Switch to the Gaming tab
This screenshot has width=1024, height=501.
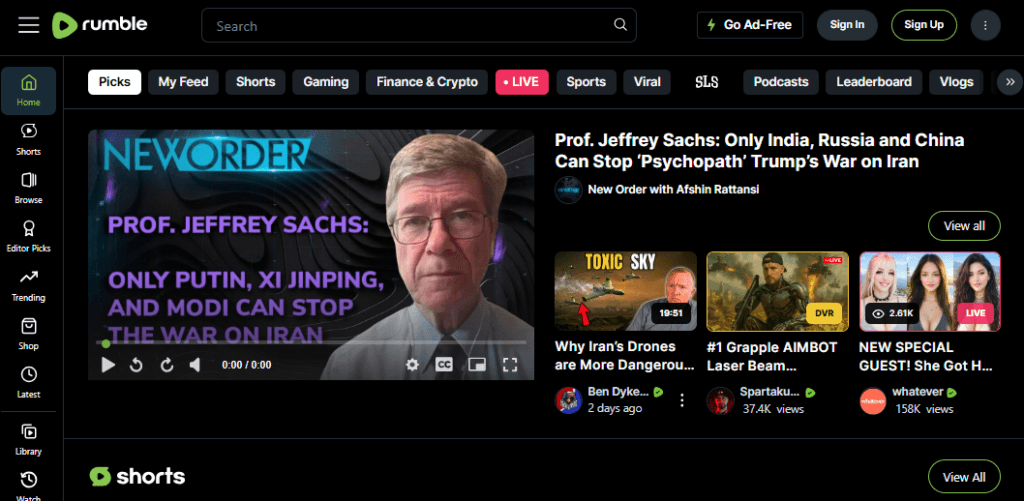326,82
